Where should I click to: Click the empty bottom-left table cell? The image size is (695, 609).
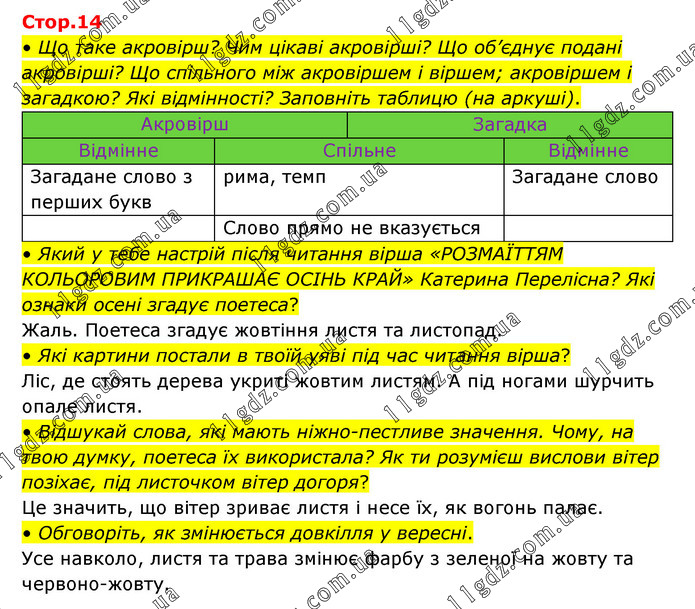pyautogui.click(x=118, y=228)
